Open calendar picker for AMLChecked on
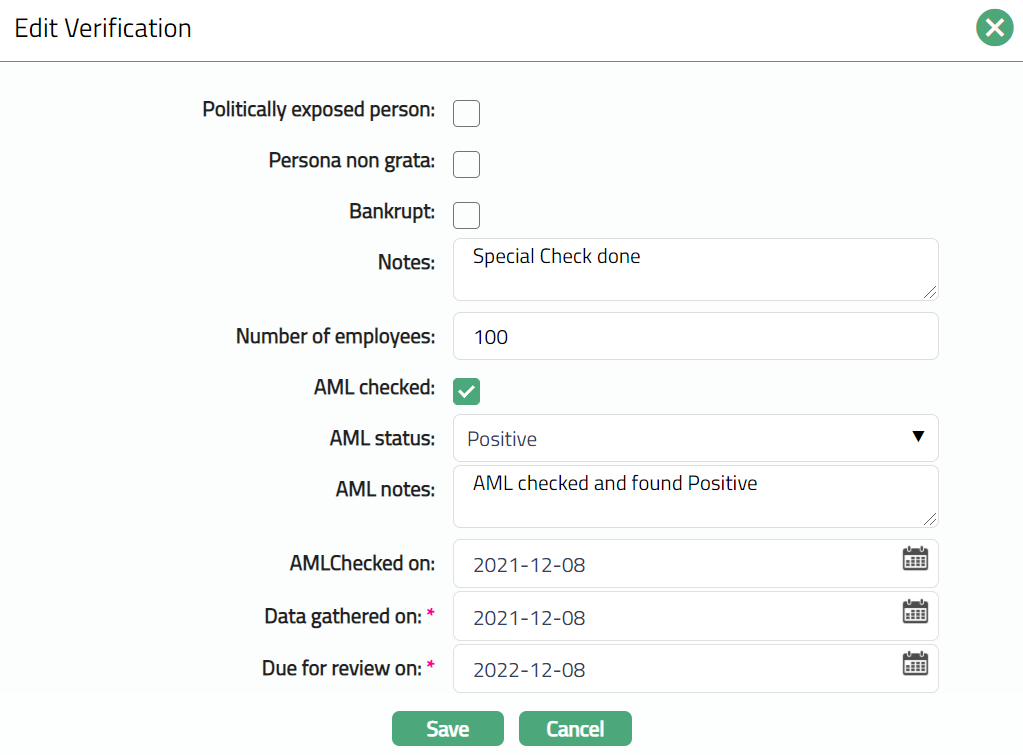The image size is (1023, 755). click(915, 559)
